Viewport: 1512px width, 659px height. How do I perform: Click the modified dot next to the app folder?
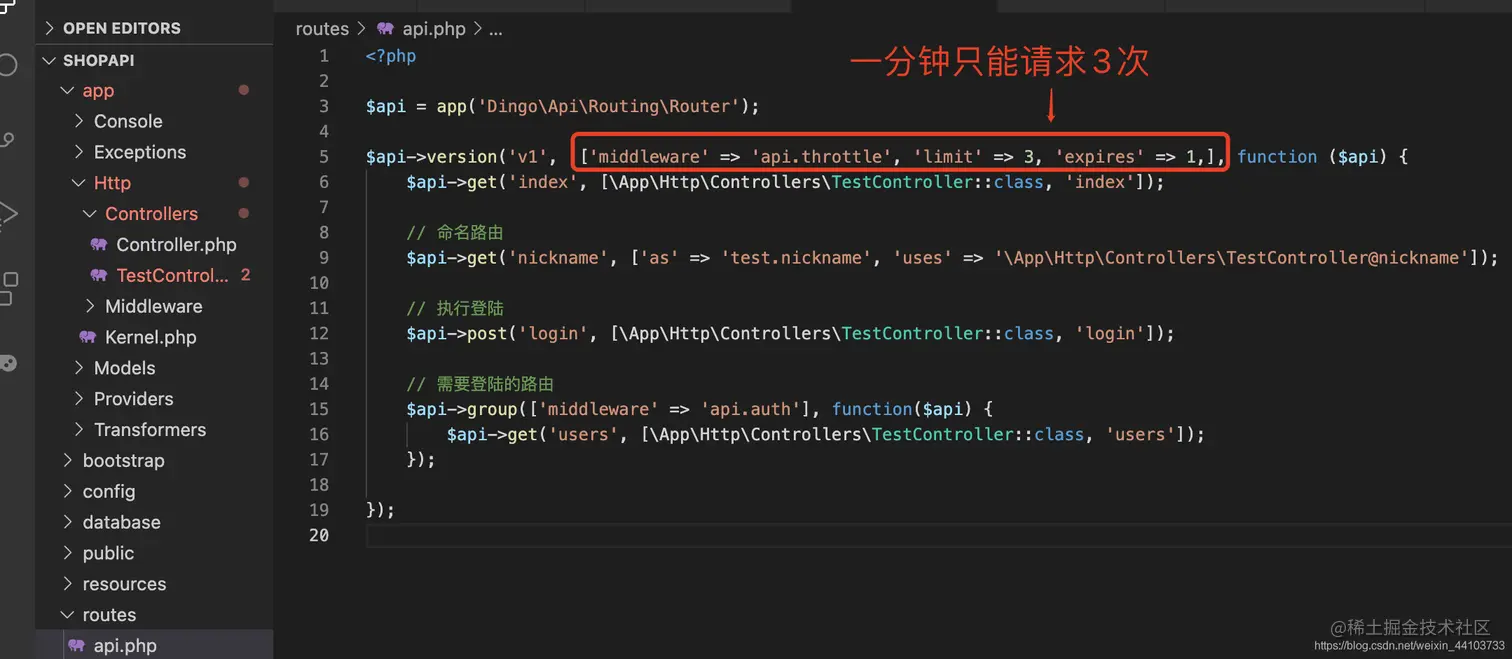(243, 90)
